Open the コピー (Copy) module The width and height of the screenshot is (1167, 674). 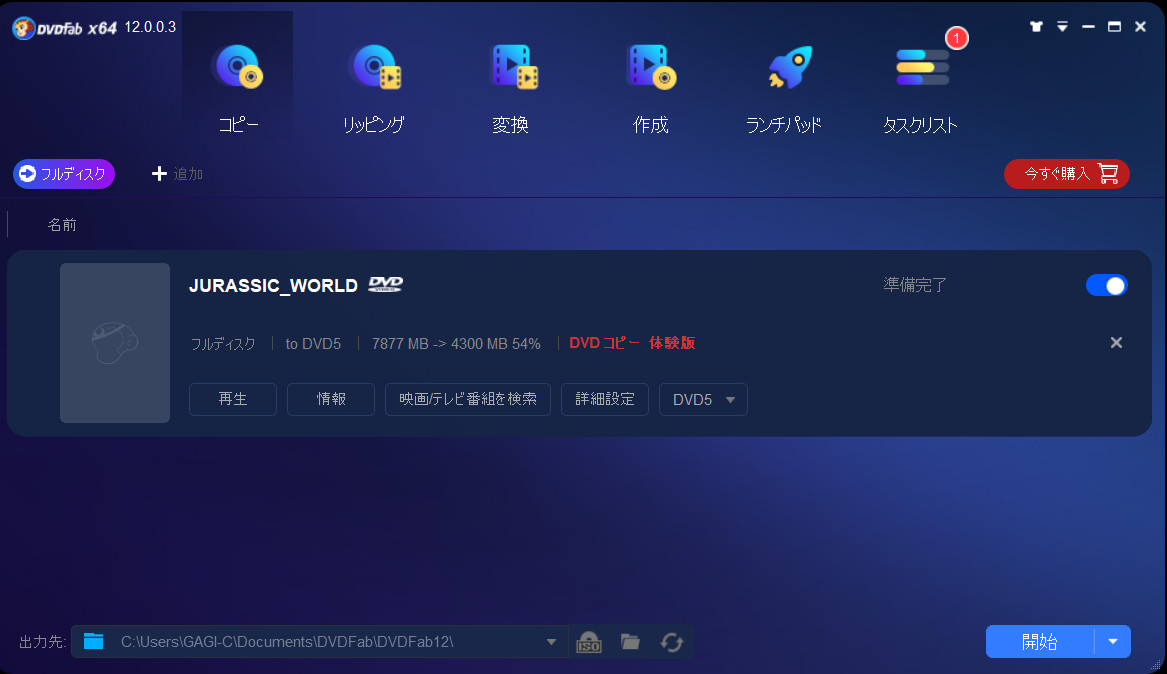click(237, 88)
